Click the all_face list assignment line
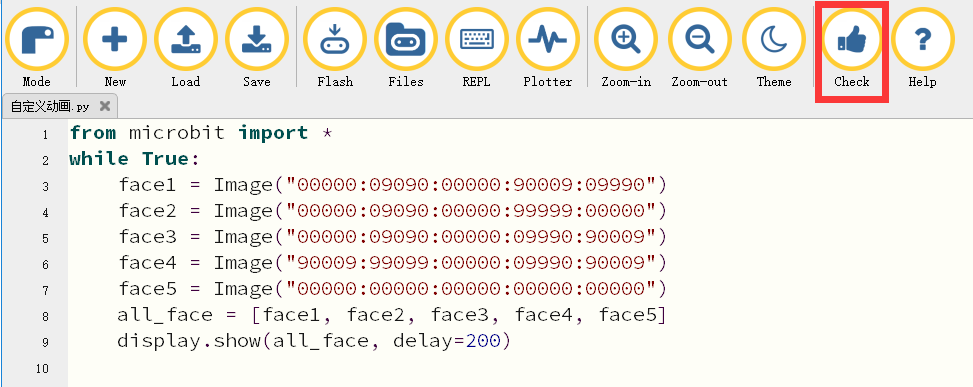The width and height of the screenshot is (973, 387). coord(392,315)
